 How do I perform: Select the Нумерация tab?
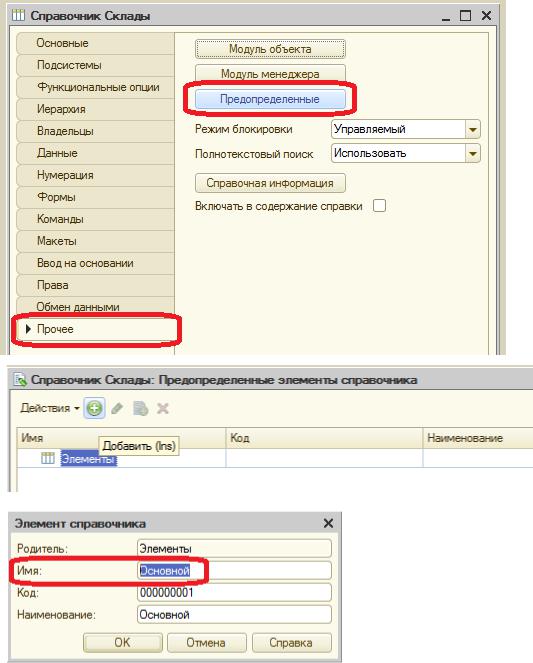[x=96, y=175]
